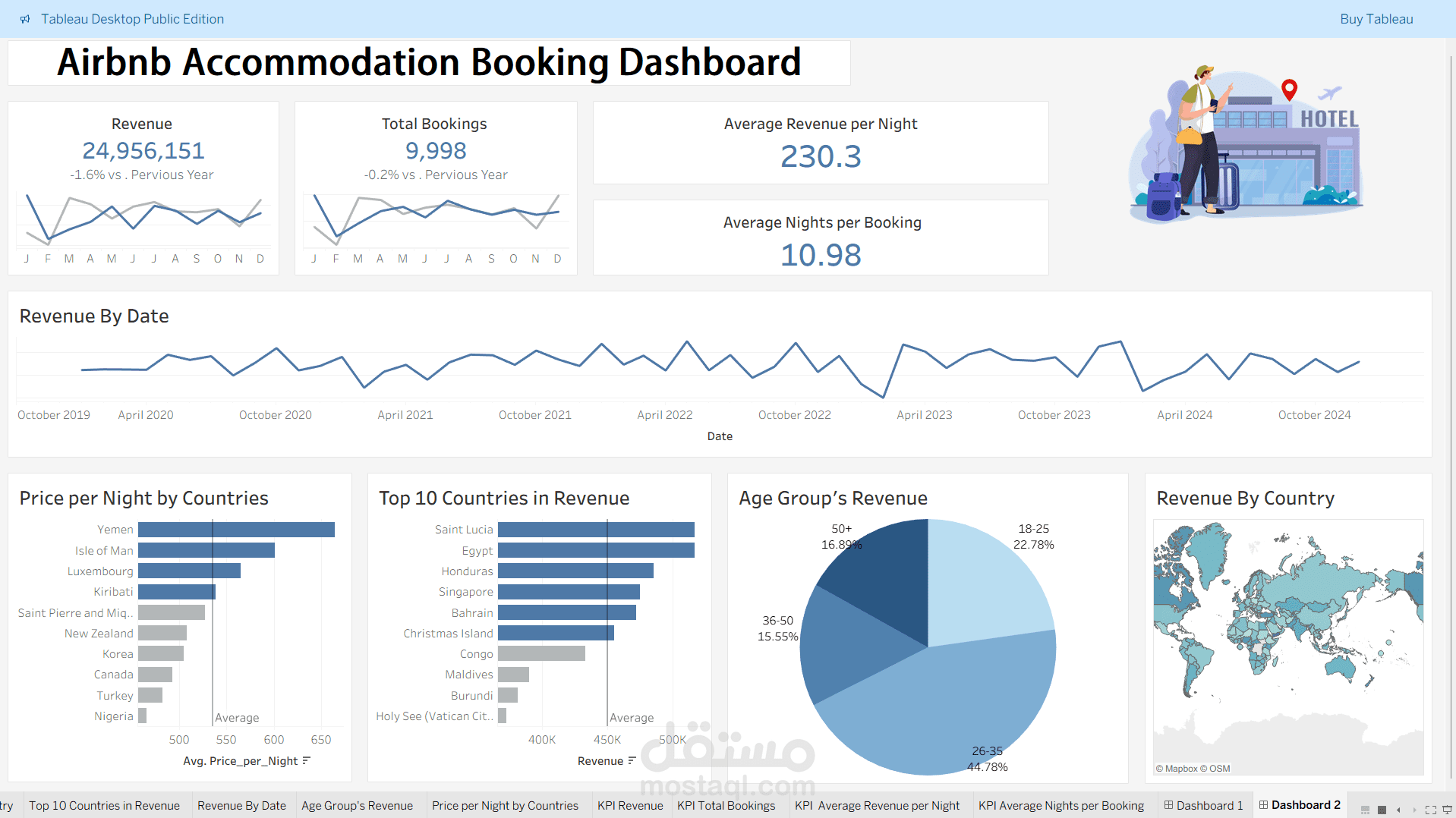Select the Isle of Man bar

click(206, 550)
